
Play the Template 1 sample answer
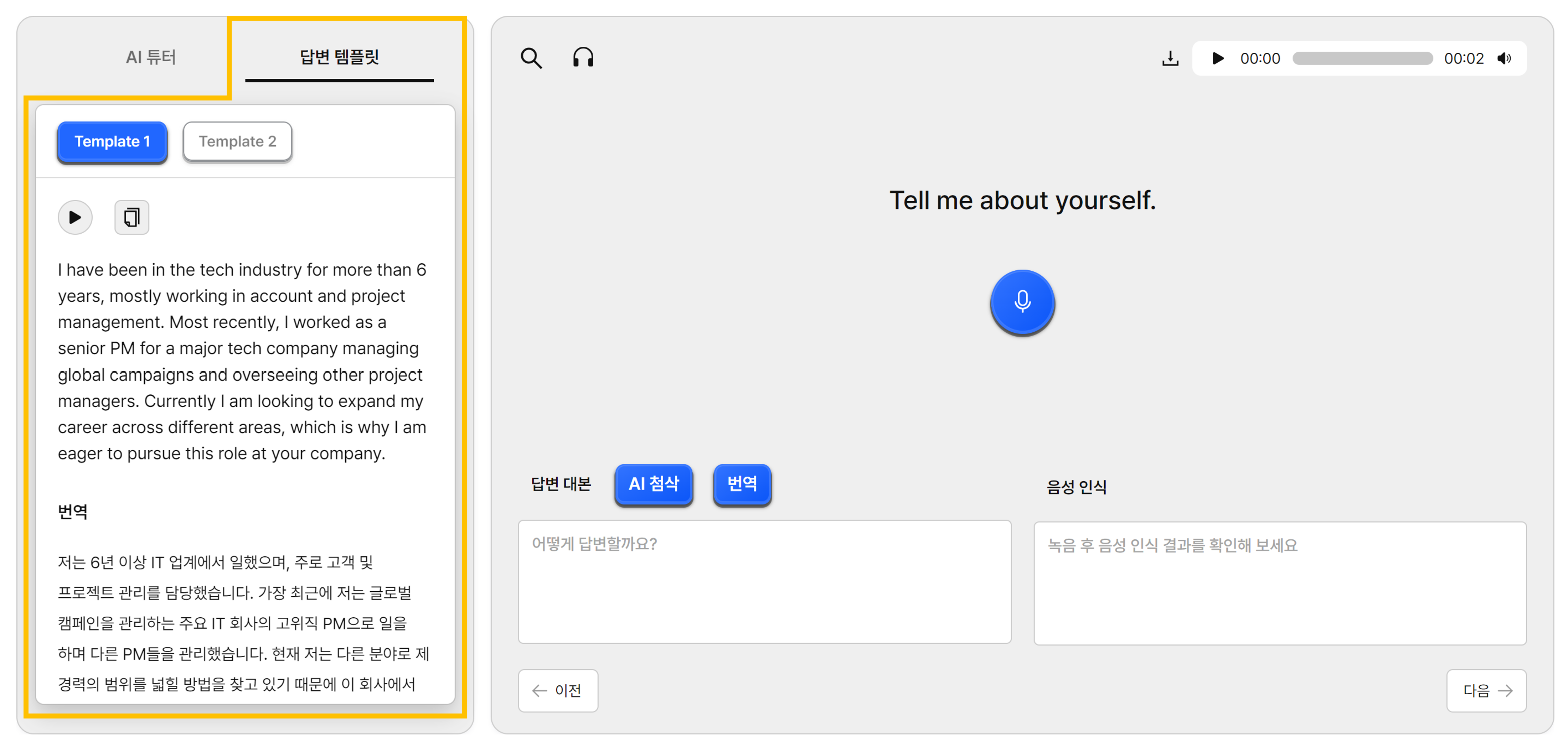click(x=75, y=217)
